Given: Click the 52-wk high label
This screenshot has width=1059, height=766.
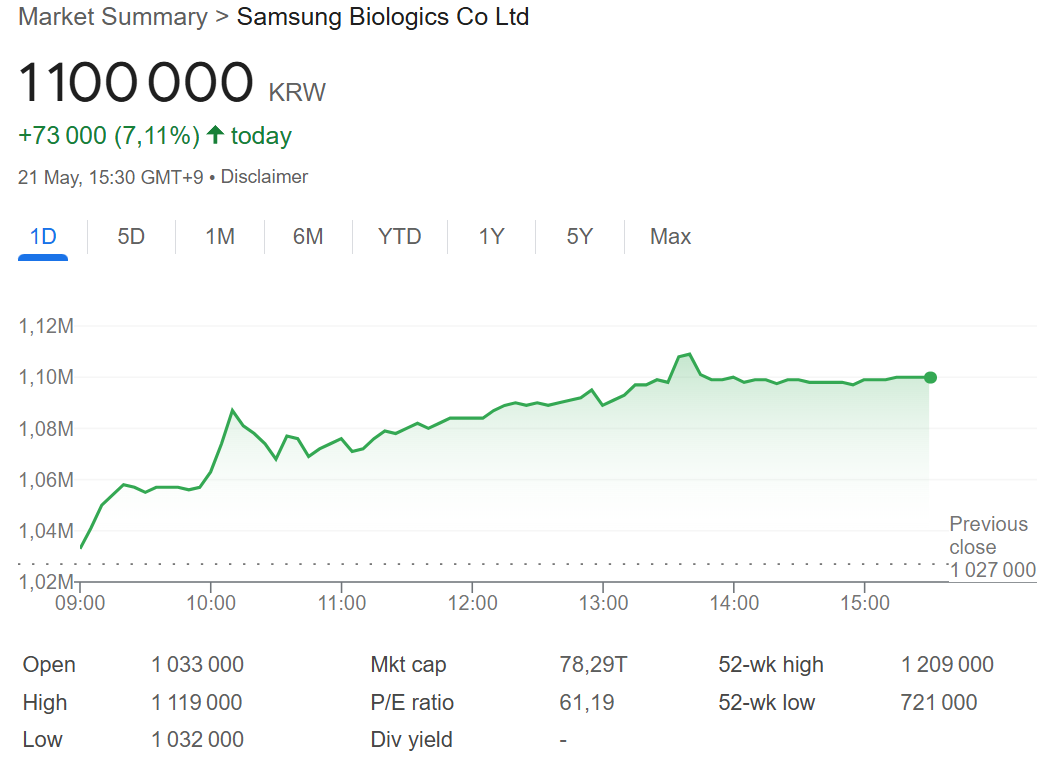Looking at the screenshot, I should pos(771,665).
